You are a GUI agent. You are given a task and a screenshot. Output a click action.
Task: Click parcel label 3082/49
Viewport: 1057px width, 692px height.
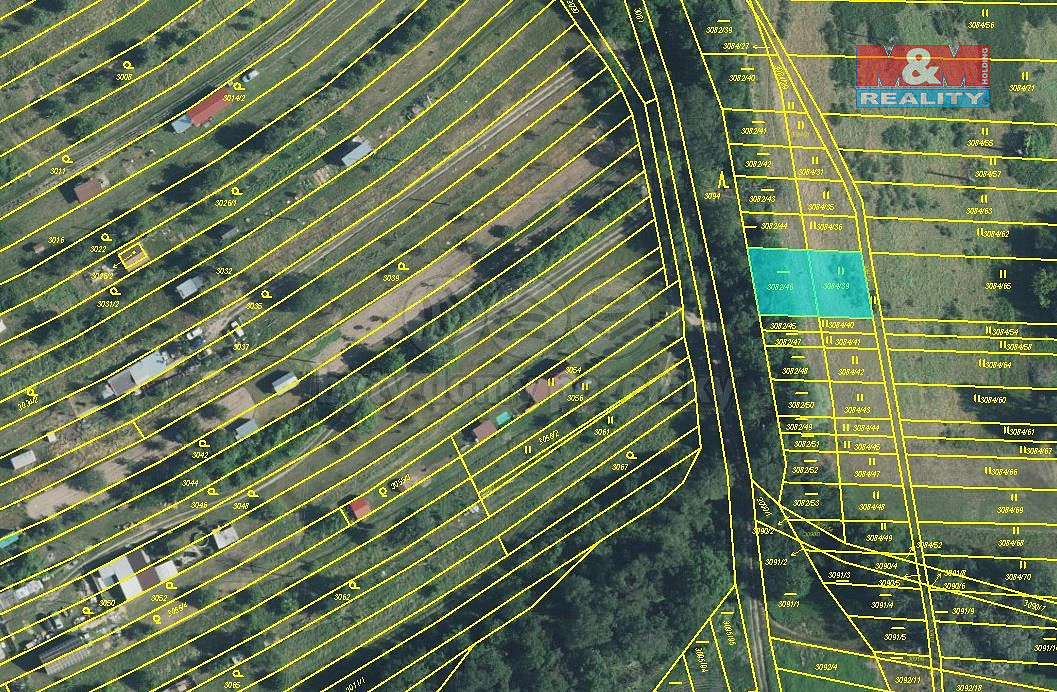[x=799, y=427]
